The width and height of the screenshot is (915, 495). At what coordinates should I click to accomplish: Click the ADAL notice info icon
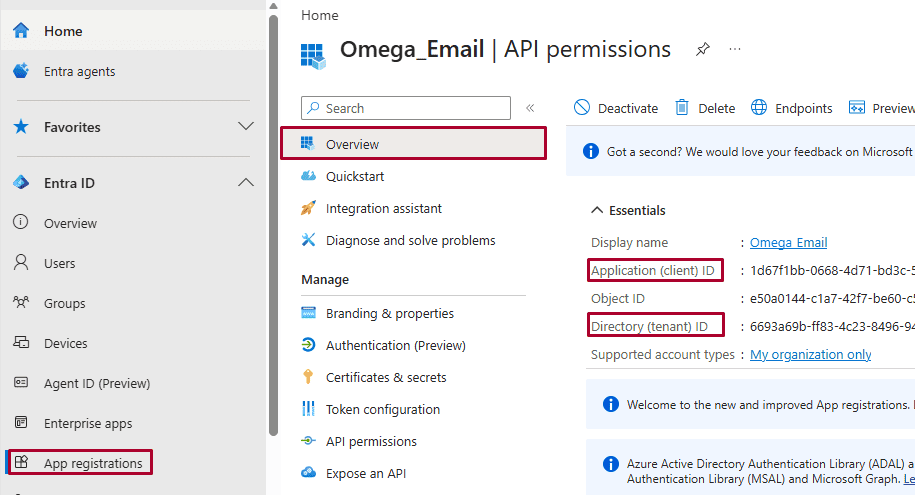click(610, 464)
